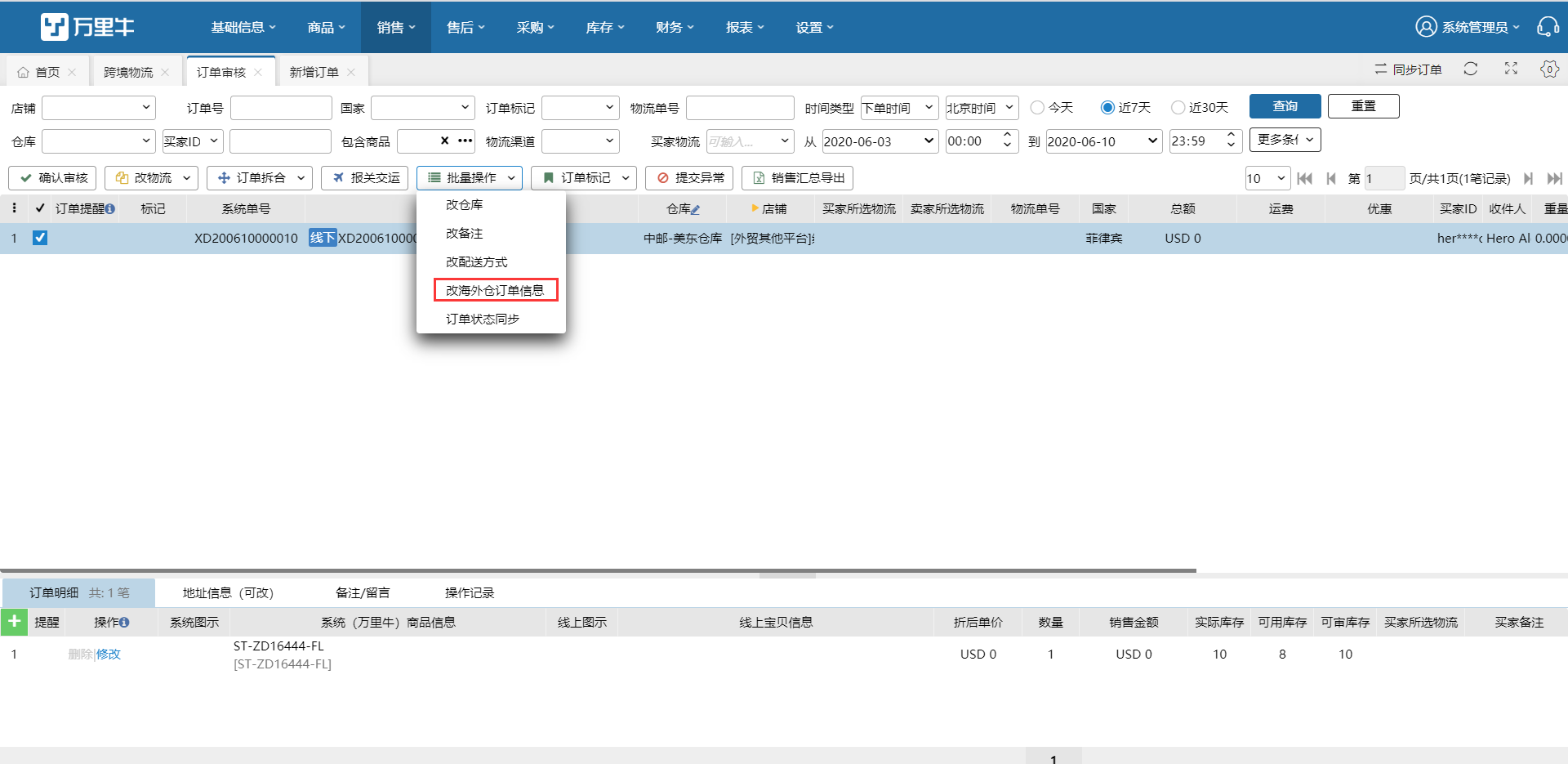
Task: Switch to the 操作记录 tab
Action: pos(470,592)
